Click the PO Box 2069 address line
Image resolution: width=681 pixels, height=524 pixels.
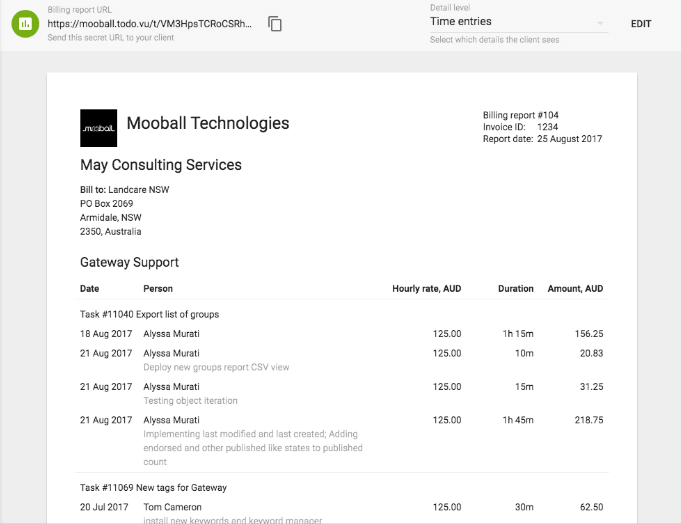pyautogui.click(x=106, y=204)
